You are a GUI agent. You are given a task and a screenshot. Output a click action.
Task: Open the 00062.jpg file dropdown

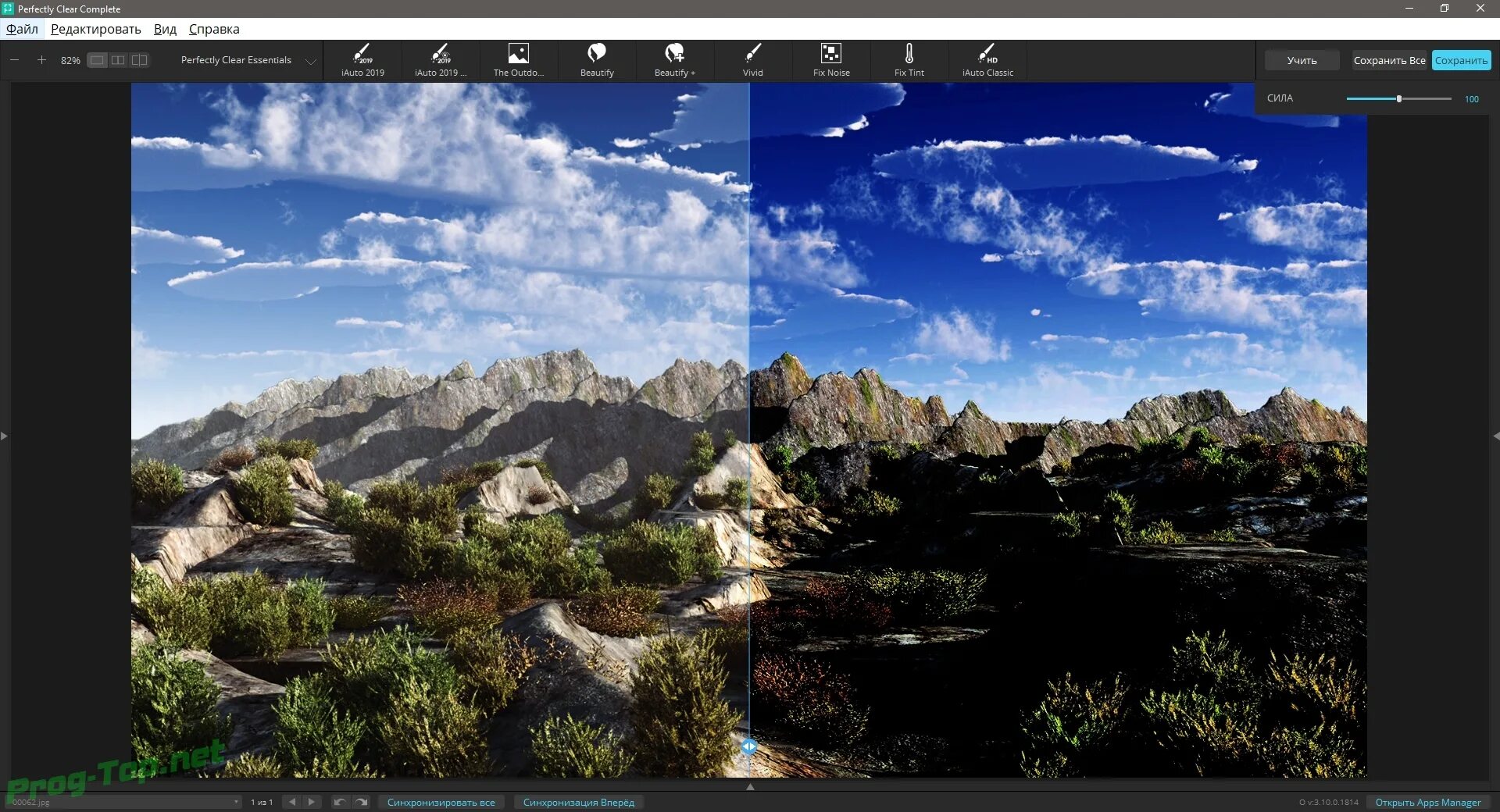125,802
